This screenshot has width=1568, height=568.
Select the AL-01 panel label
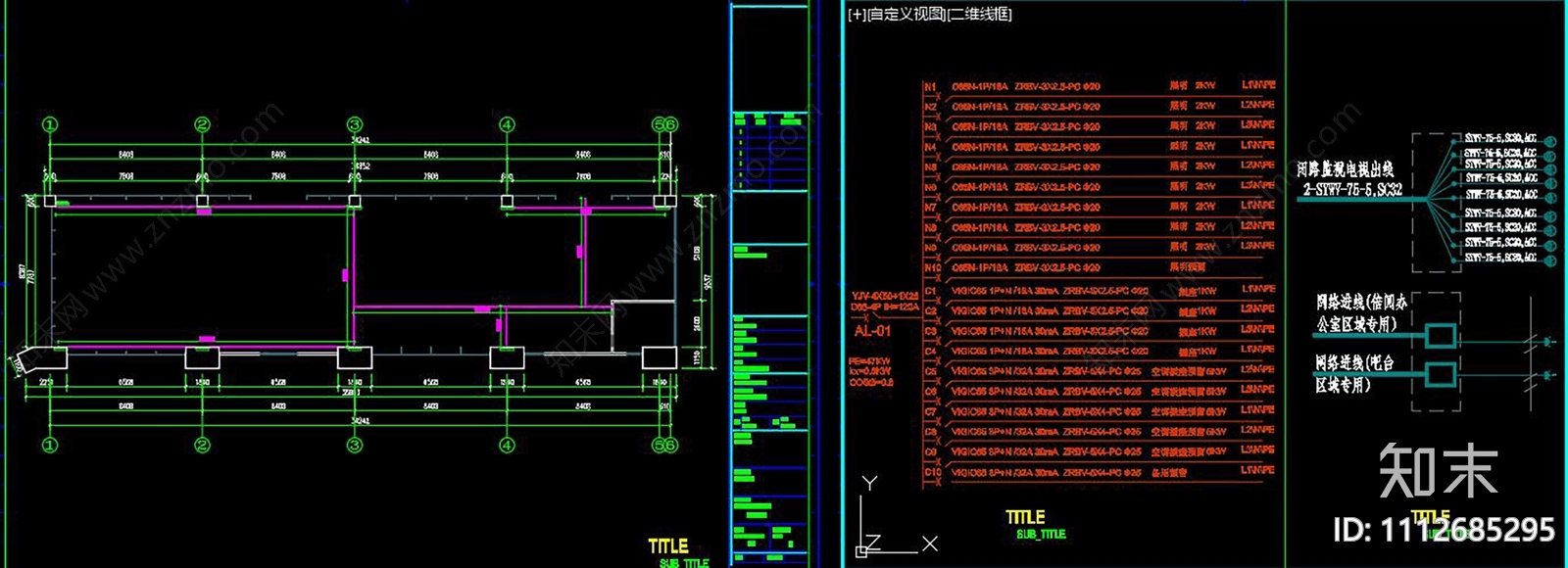click(872, 331)
